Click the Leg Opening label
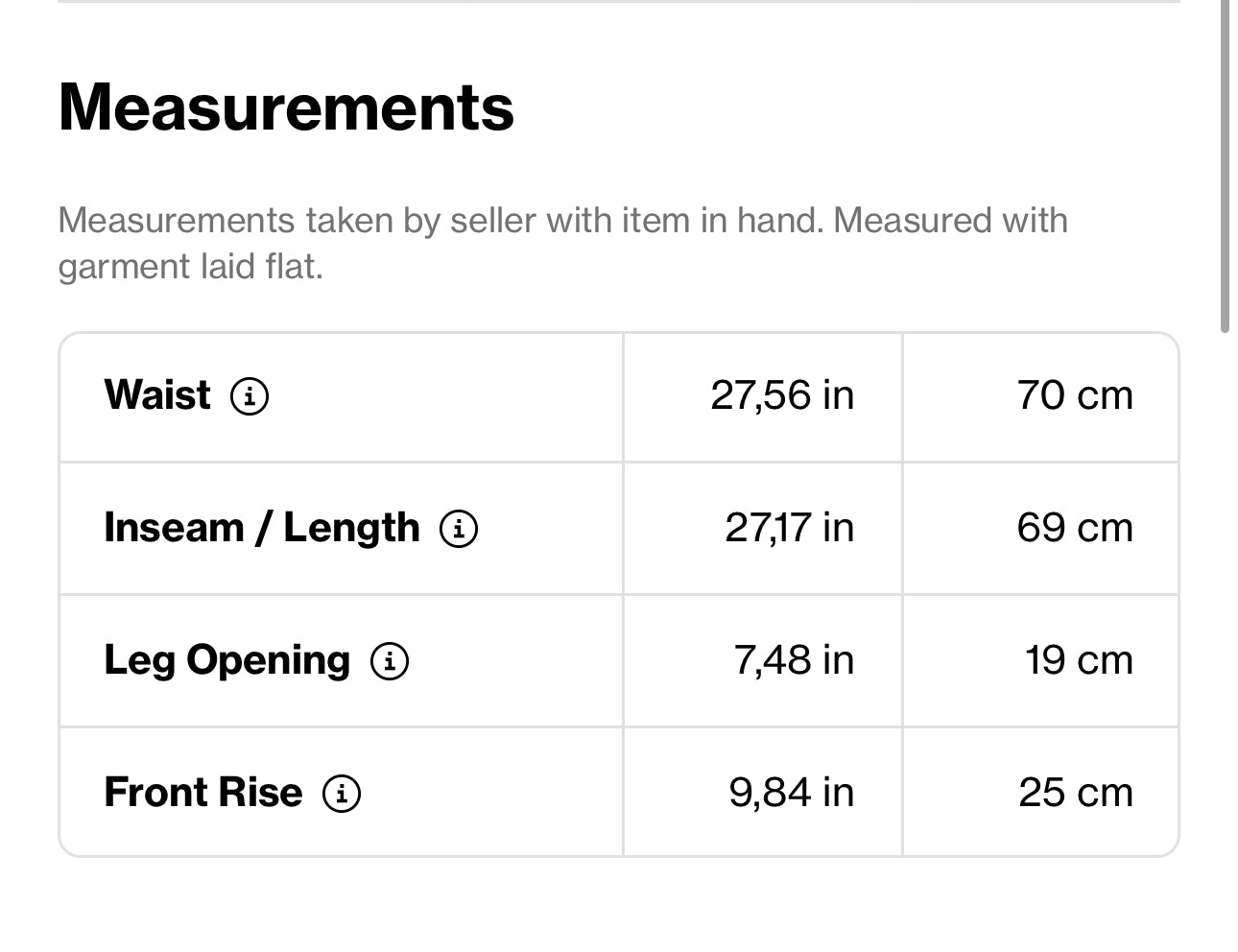Screen dimensions: 1238x952 226,660
